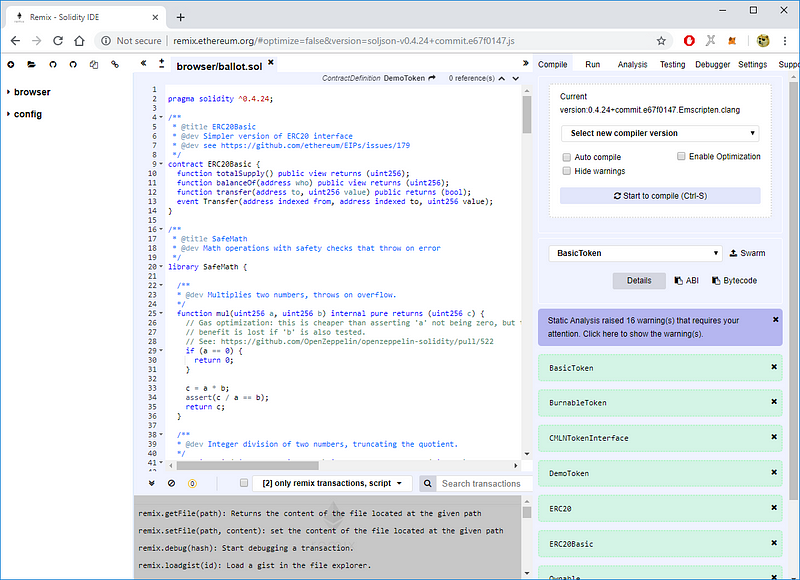Image resolution: width=800 pixels, height=580 pixels.
Task: Go to the browser home page
Action: pos(79,41)
